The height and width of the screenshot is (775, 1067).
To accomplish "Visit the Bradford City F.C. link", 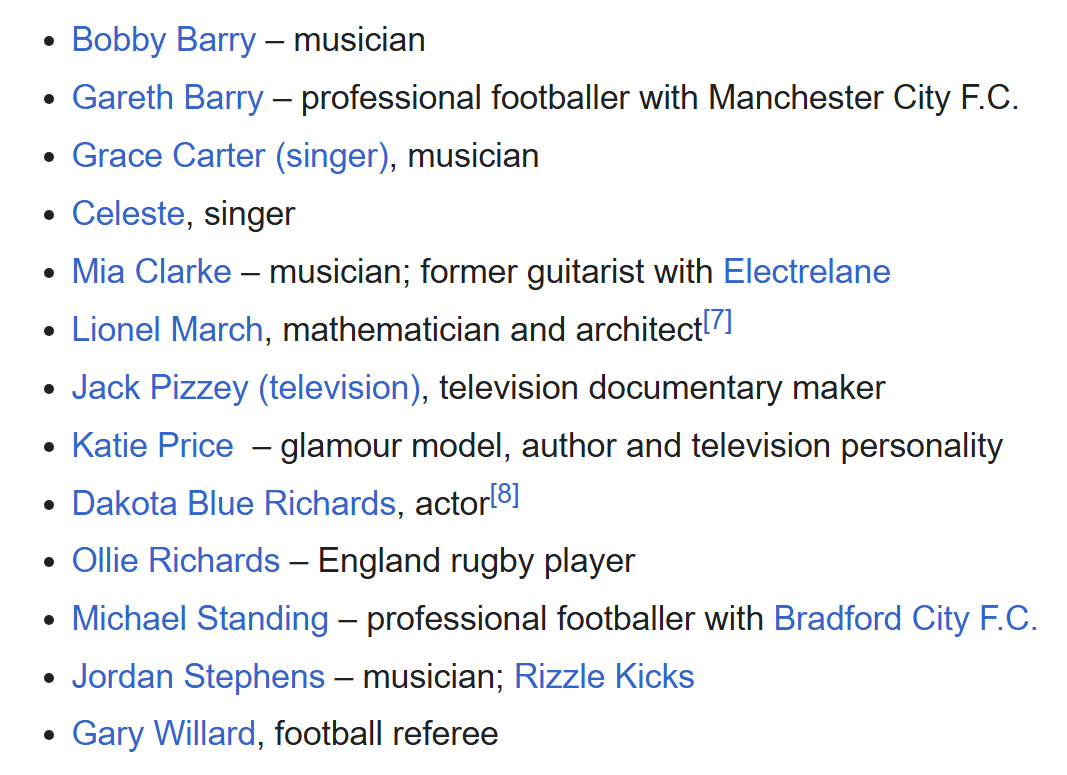I will pos(905,619).
